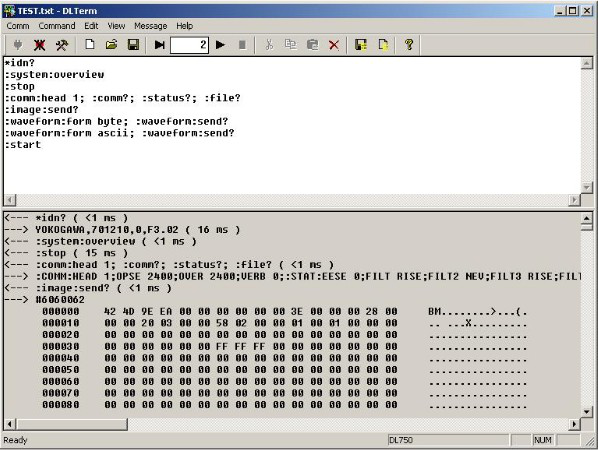This screenshot has width=598, height=450.
Task: Click down arrow of log pane vertical scrollbar
Action: (587, 411)
